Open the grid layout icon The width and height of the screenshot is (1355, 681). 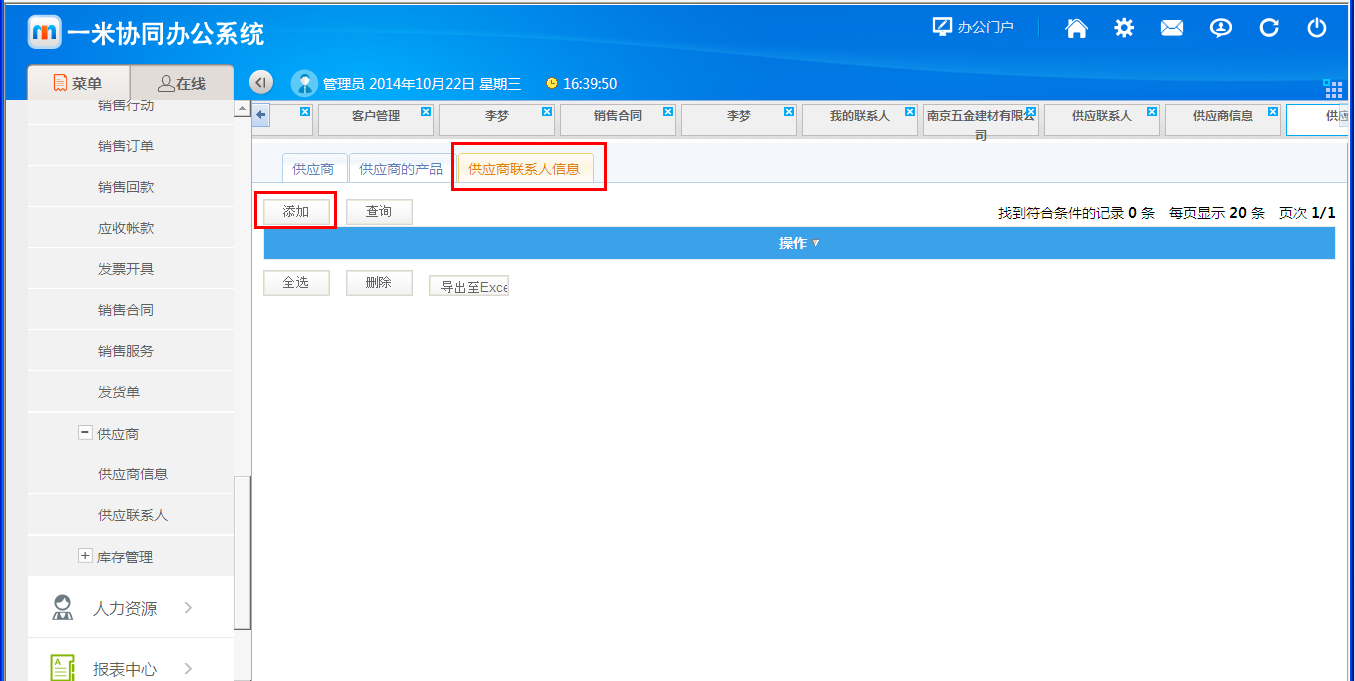[1332, 88]
